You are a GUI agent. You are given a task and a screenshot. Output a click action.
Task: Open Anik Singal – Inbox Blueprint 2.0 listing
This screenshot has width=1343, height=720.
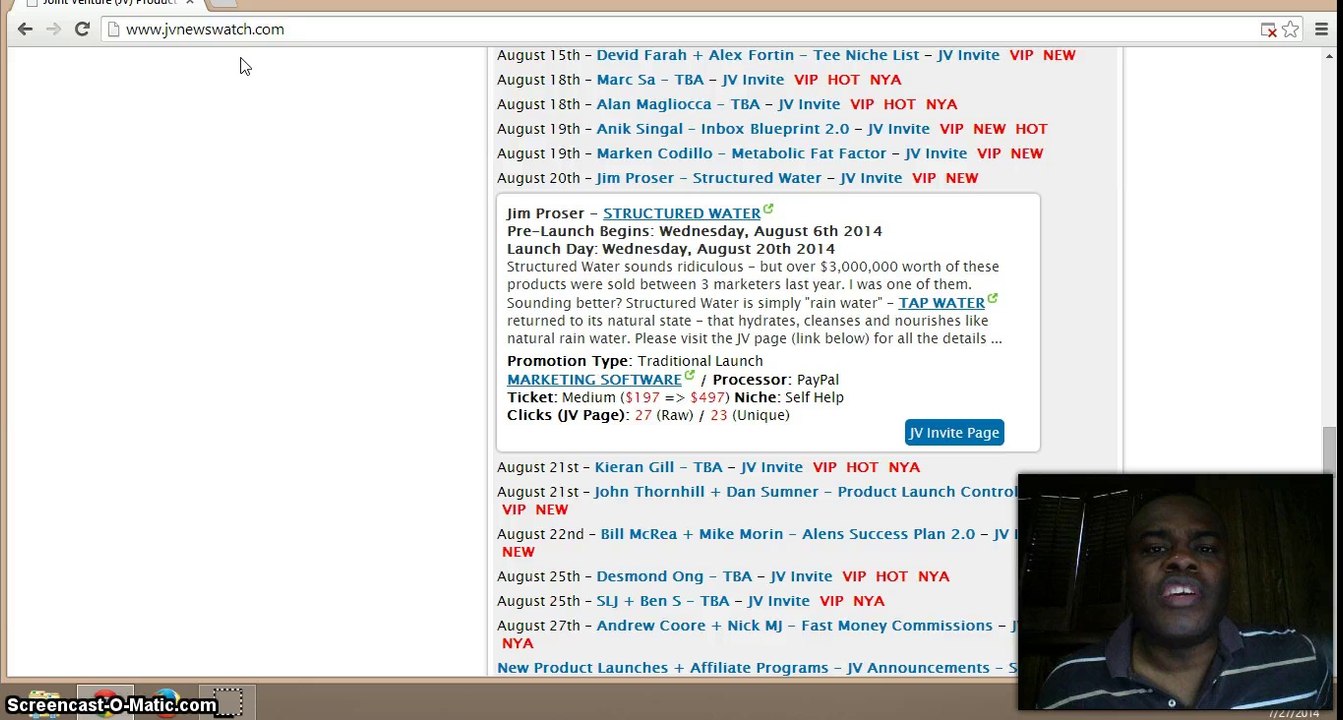(723, 129)
